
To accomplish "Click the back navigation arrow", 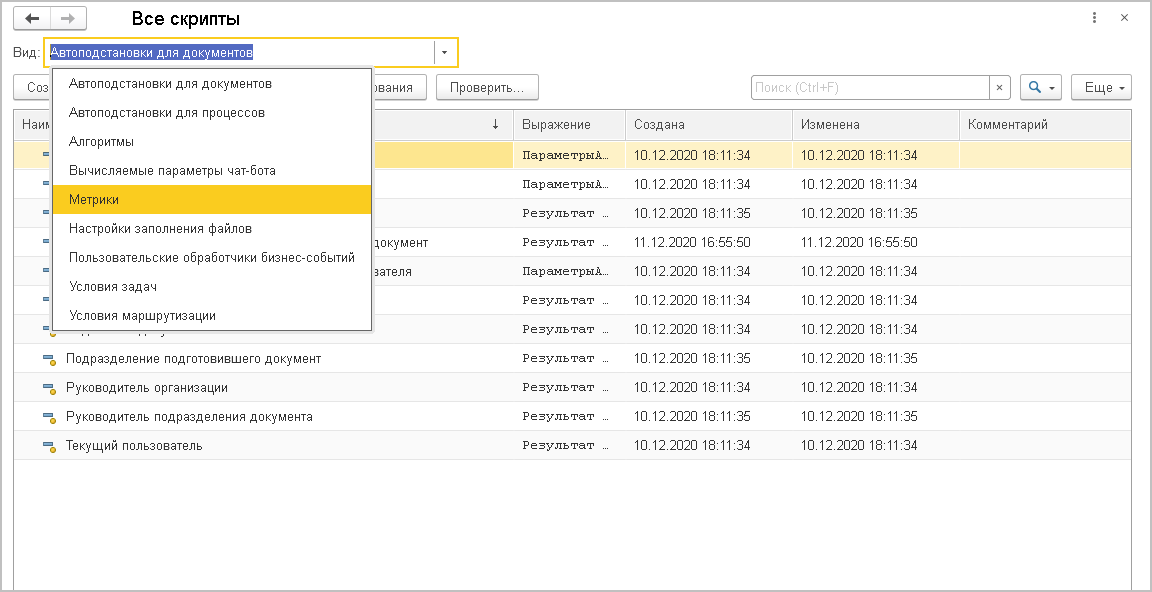I will 33,18.
